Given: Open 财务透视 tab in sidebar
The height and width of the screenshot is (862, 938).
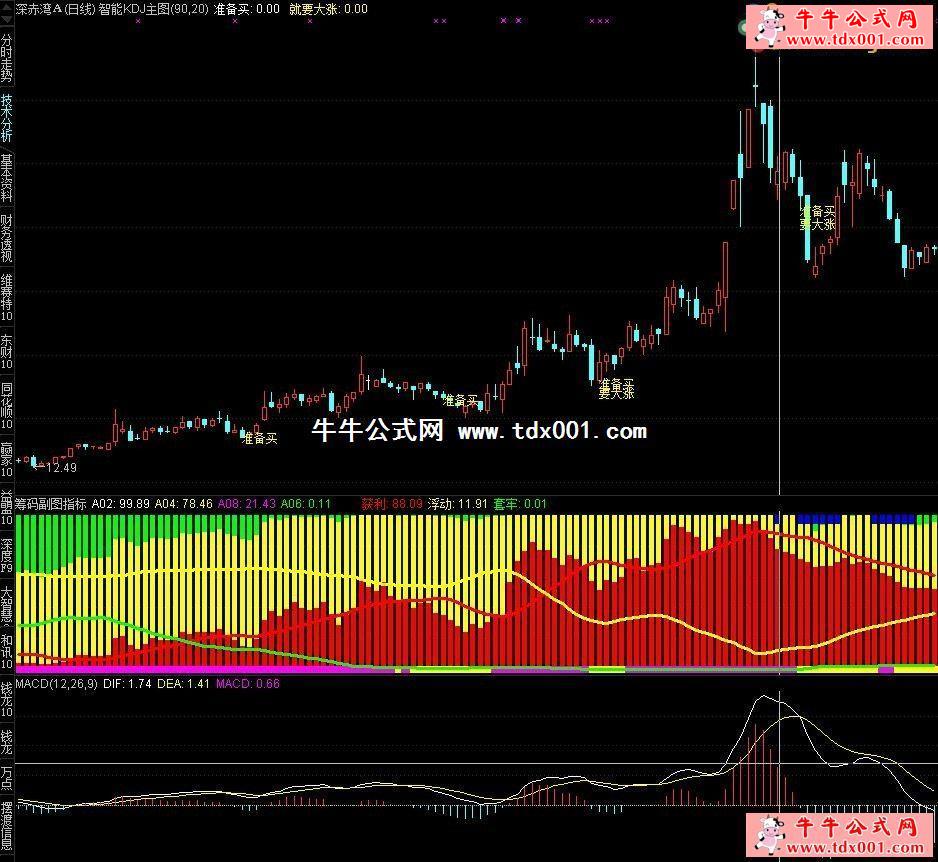Looking at the screenshot, I should (7, 236).
